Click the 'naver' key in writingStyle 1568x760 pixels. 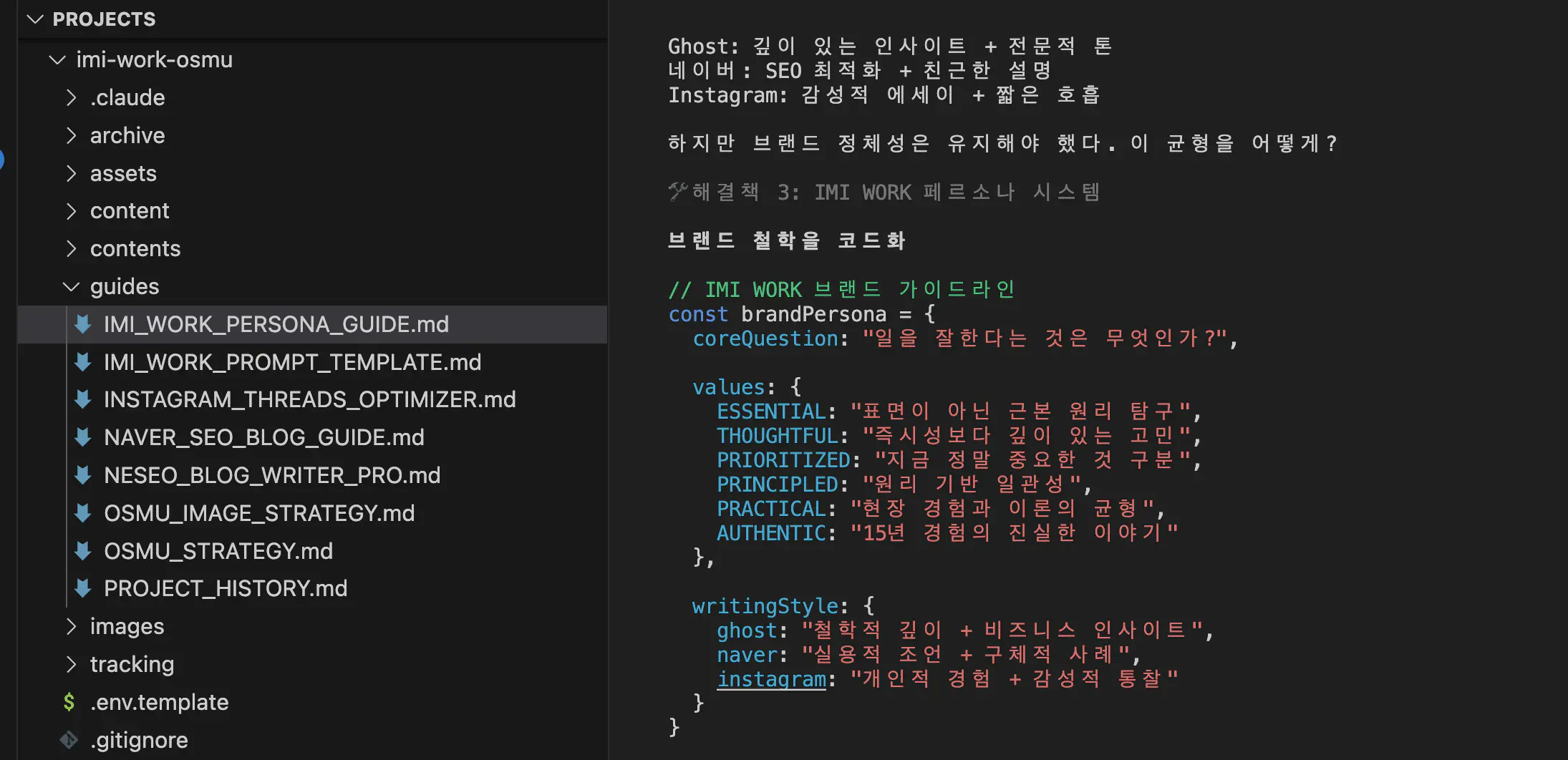[747, 655]
